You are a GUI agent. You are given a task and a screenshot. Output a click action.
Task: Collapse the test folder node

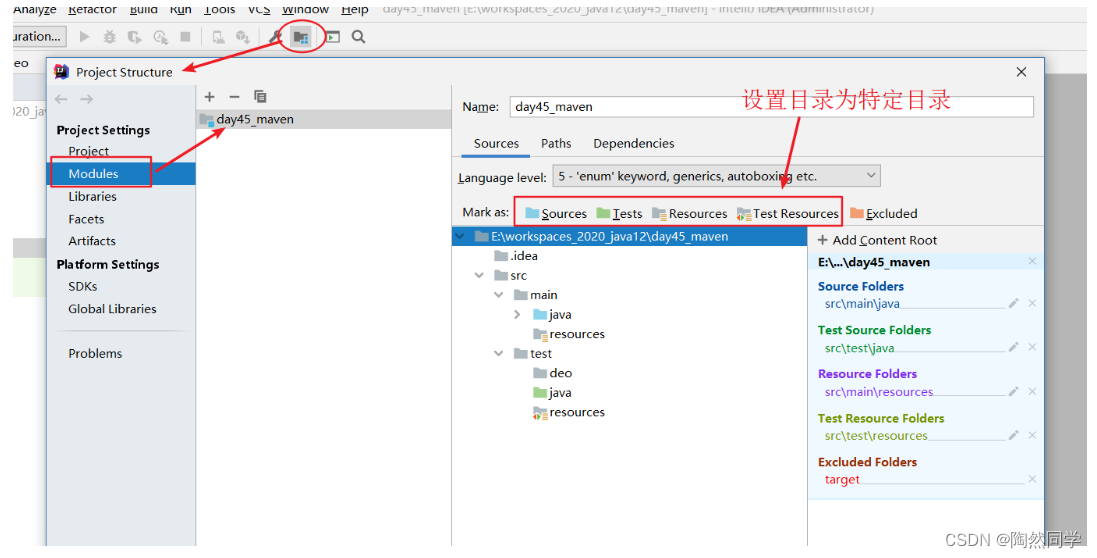point(499,354)
